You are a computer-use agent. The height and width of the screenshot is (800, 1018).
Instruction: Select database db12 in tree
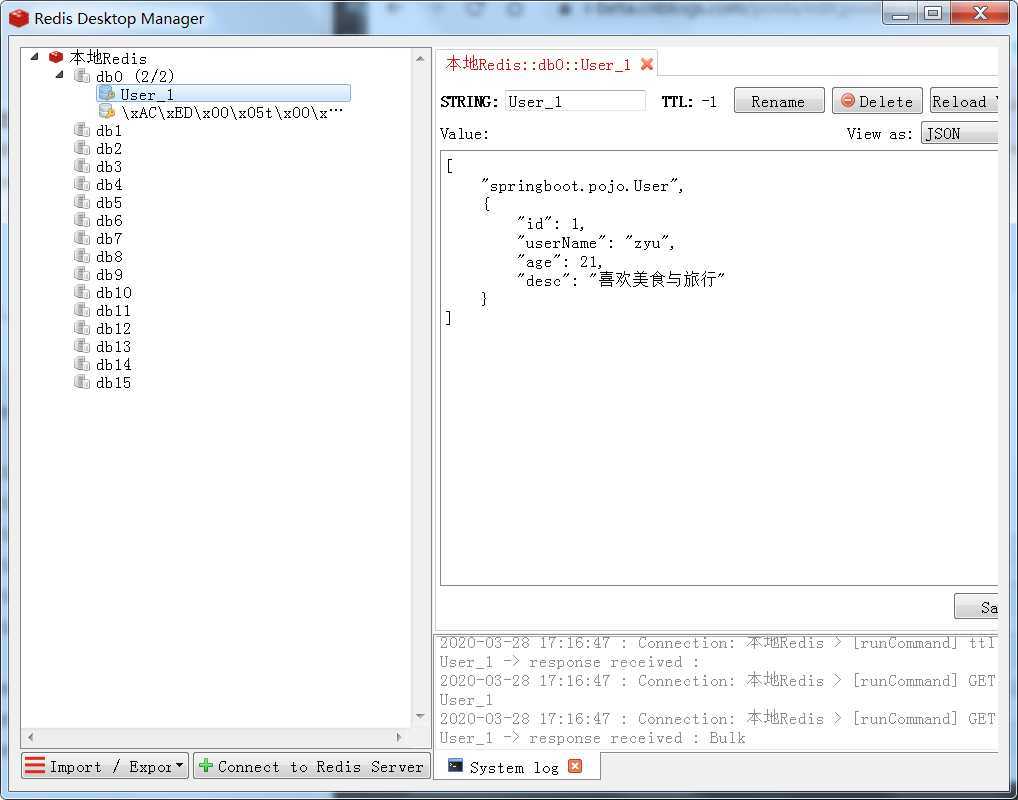[113, 329]
